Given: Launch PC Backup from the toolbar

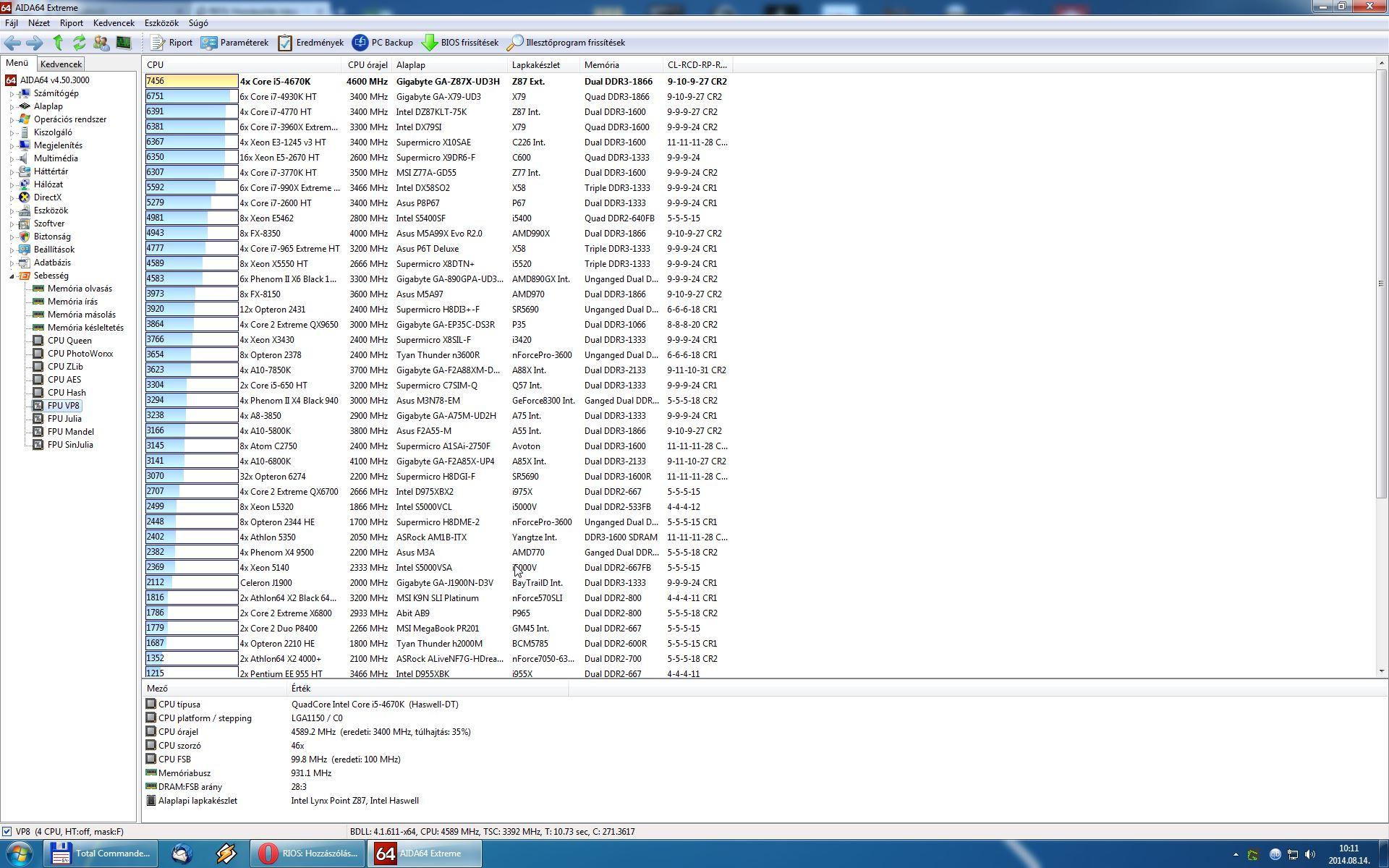Looking at the screenshot, I should pos(383,43).
